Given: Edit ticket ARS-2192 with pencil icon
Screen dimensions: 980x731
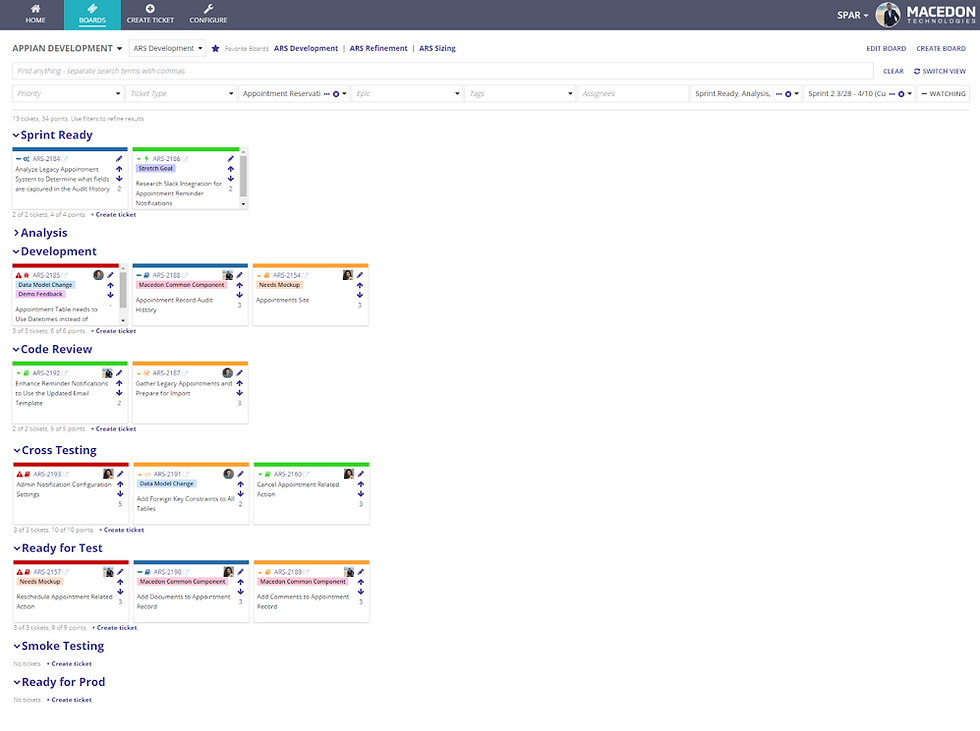Looking at the screenshot, I should point(119,373).
